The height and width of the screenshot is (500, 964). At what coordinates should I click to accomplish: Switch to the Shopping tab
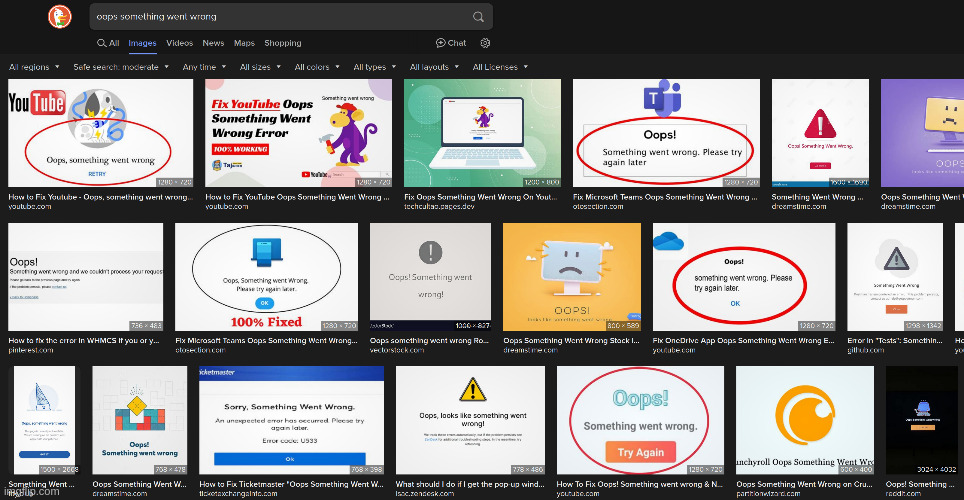[x=283, y=43]
